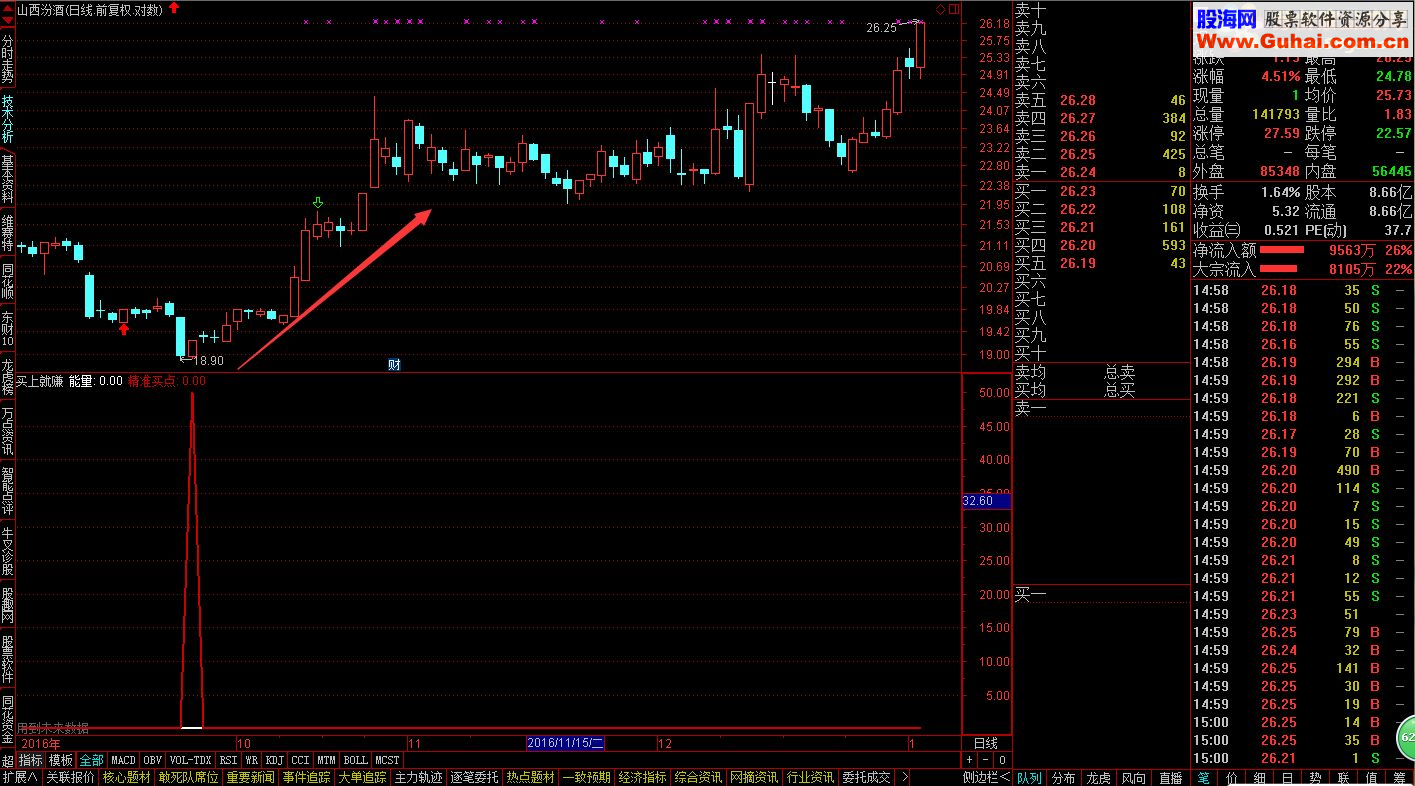1415x786 pixels.
Task: Select the MTM indicator
Action: click(326, 761)
